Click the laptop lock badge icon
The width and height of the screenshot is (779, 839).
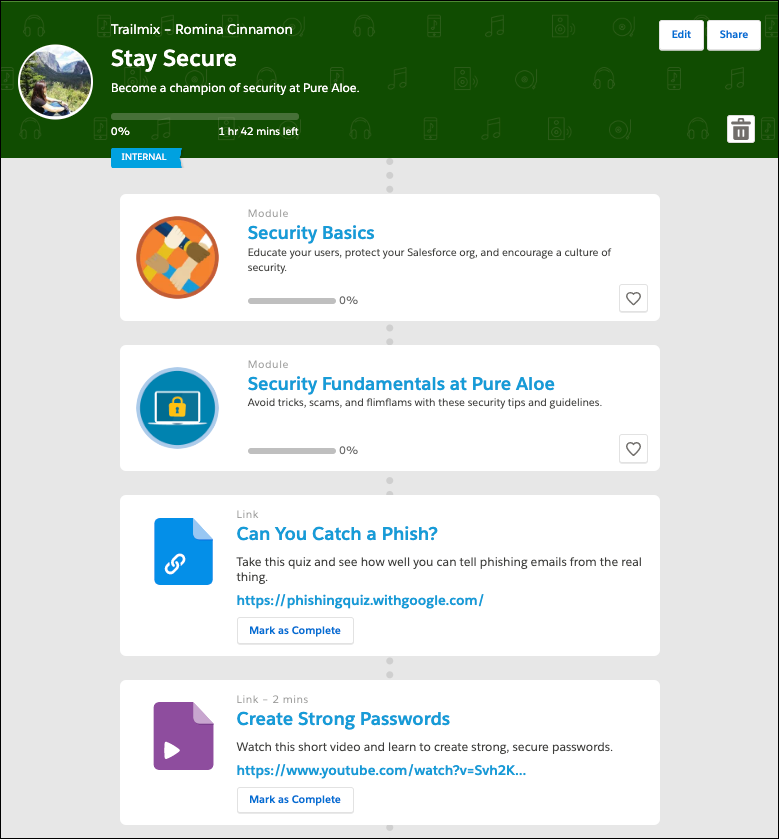pos(178,408)
